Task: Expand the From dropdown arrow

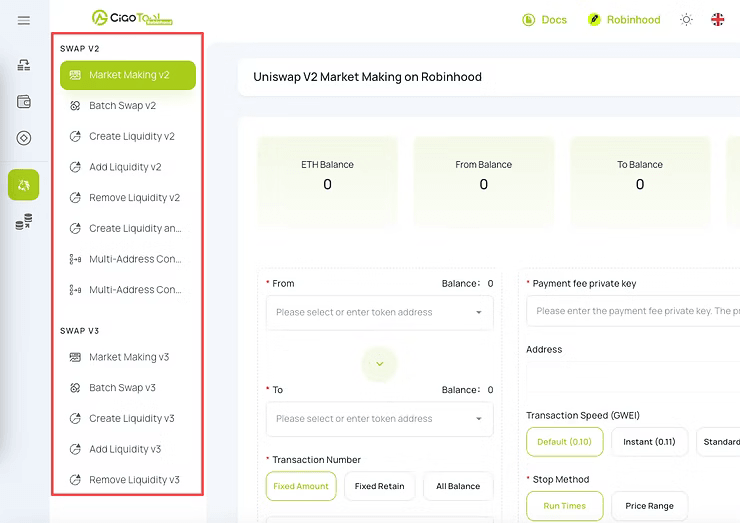Action: pos(479,312)
